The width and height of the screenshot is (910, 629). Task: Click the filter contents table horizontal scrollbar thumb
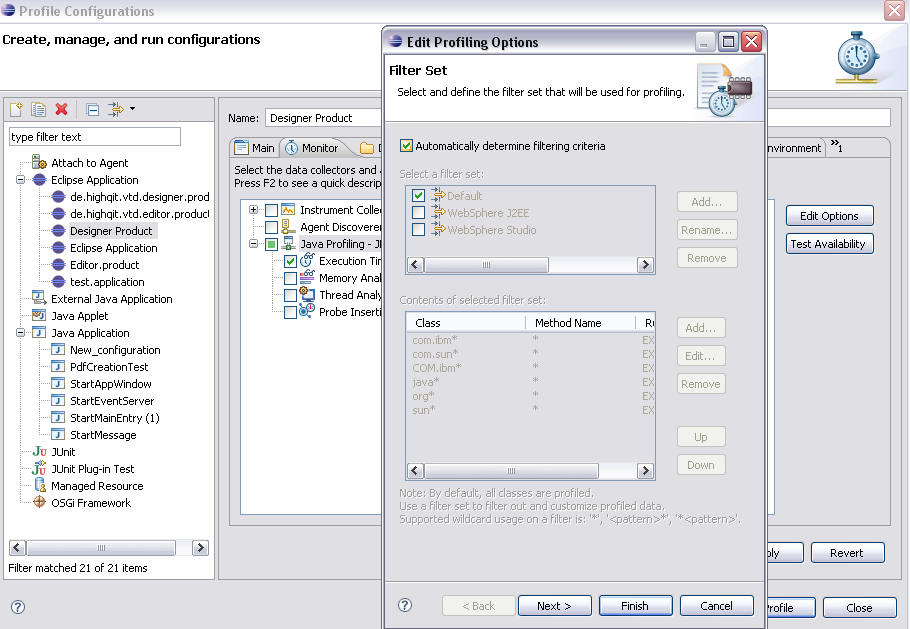pos(511,471)
